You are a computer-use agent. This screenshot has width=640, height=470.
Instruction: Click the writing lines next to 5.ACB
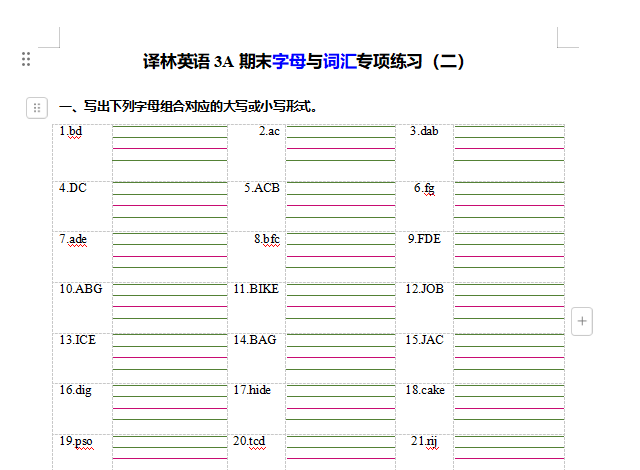(341, 200)
